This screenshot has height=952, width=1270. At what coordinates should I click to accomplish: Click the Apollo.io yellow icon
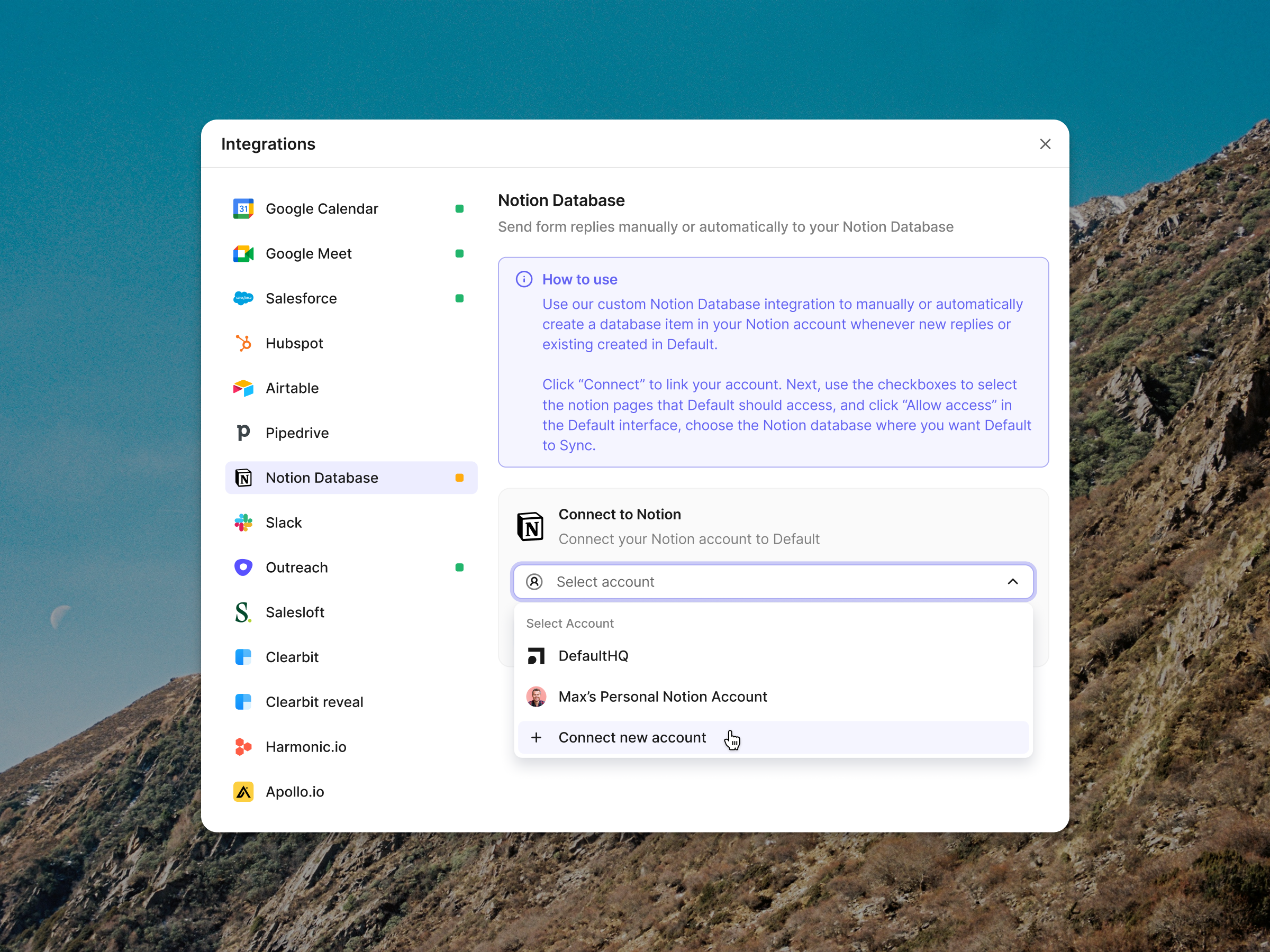pyautogui.click(x=243, y=792)
